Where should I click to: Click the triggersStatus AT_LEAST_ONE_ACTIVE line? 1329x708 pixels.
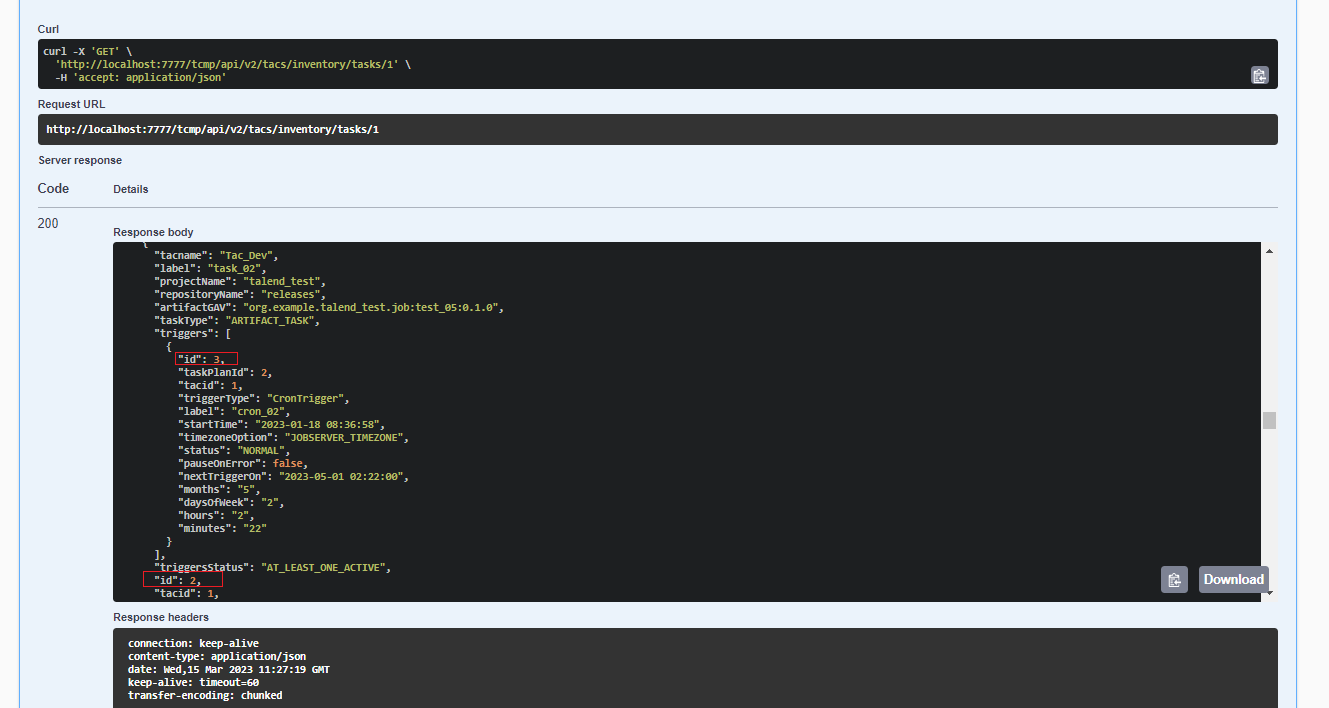271,567
